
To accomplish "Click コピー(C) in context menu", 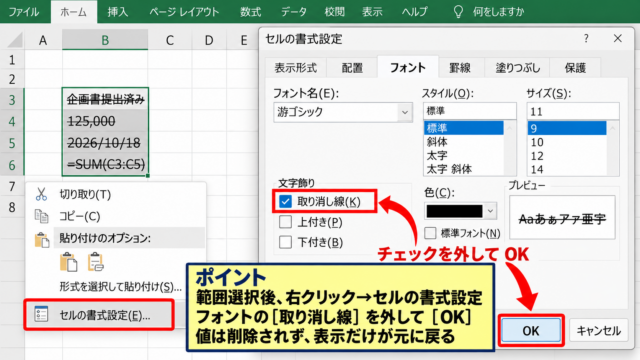I will [x=80, y=216].
